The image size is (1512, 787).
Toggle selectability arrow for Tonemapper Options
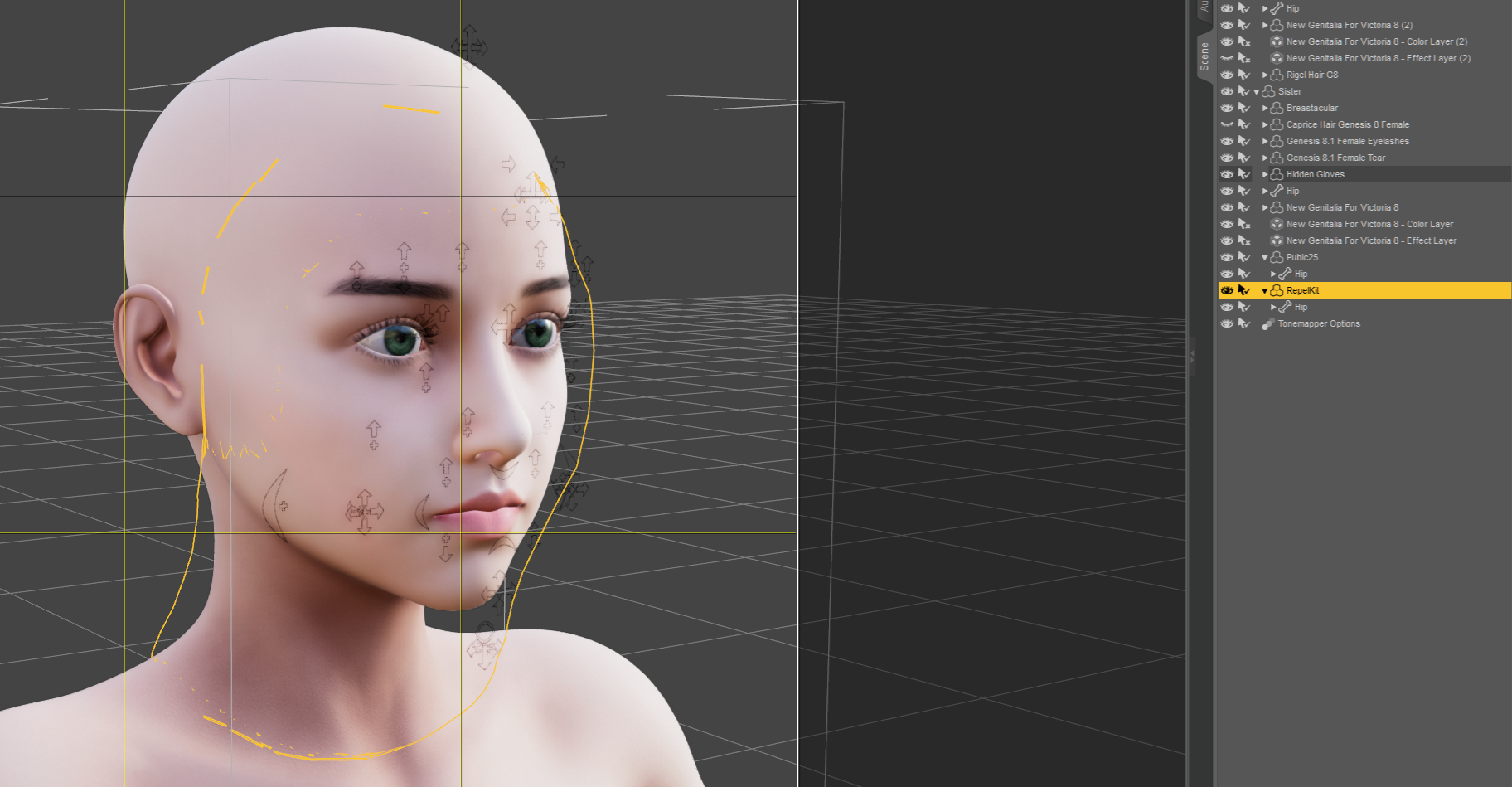coord(1243,323)
